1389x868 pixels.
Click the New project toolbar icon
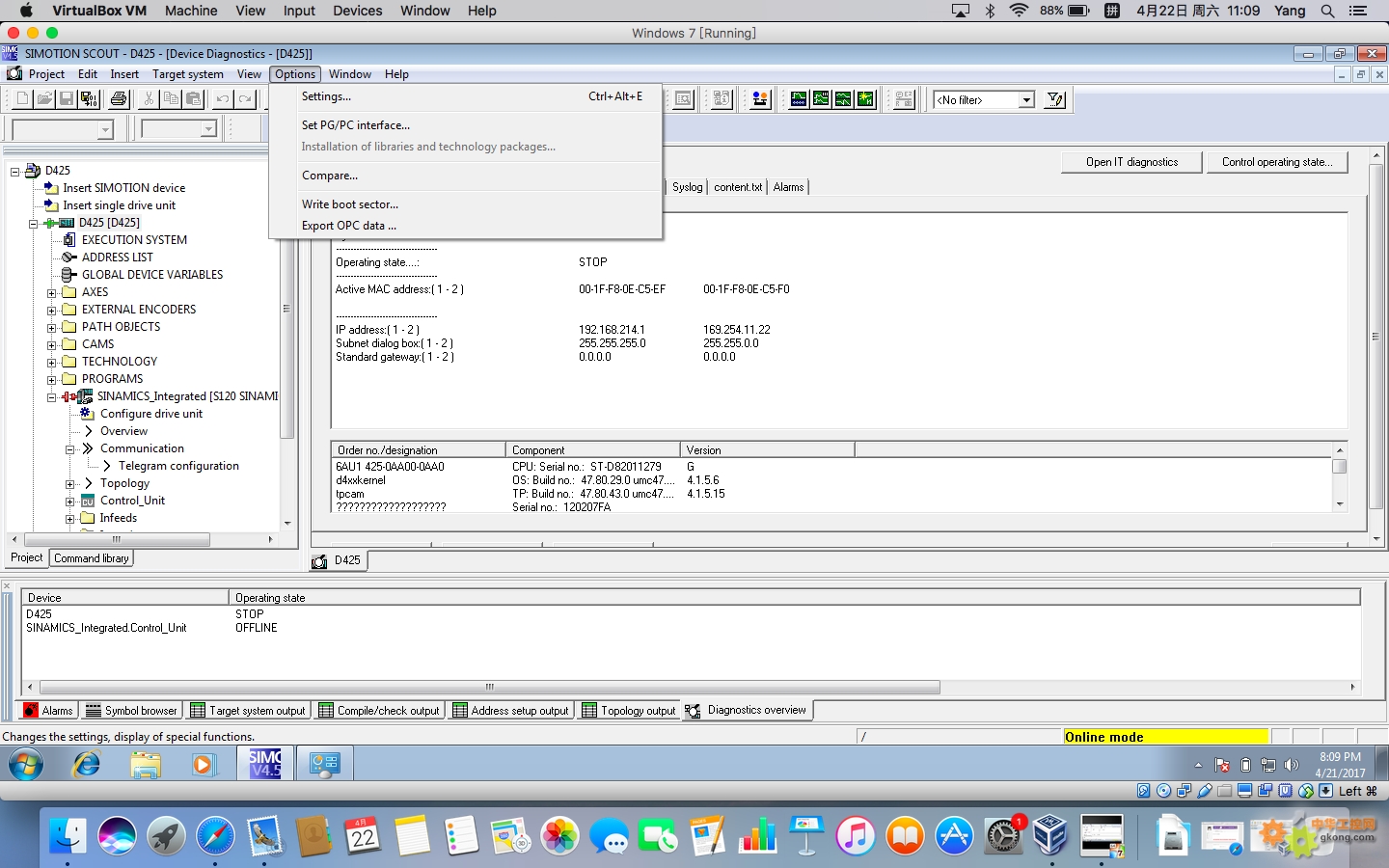[x=22, y=98]
